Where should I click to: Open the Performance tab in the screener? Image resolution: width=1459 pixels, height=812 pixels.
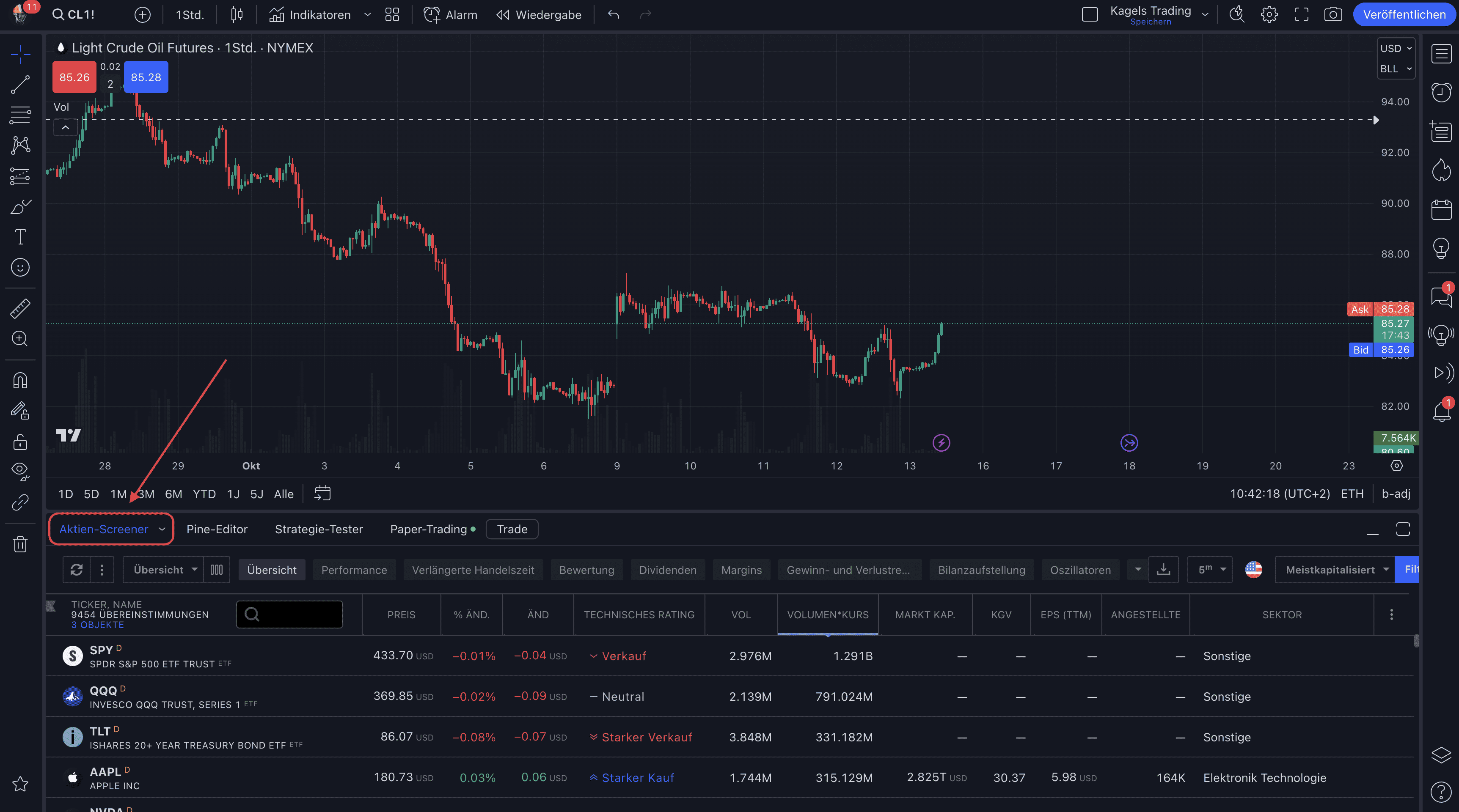click(x=354, y=570)
